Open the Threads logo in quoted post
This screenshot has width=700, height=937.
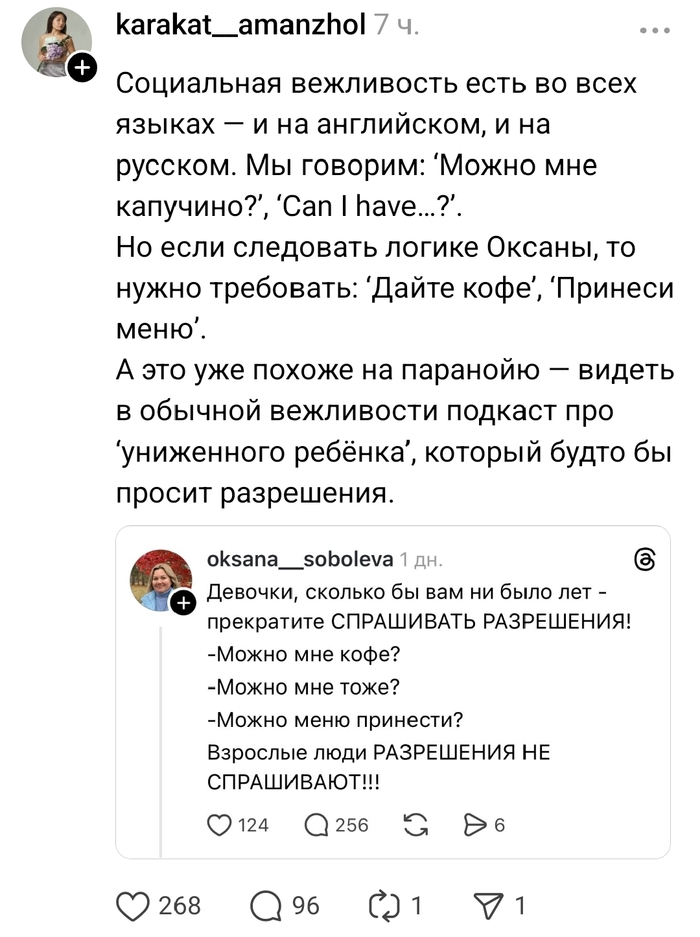point(645,560)
